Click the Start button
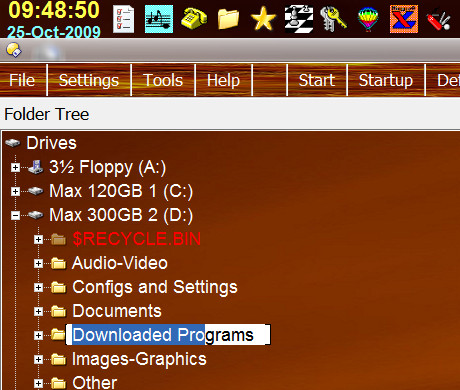This screenshot has height=390, width=460. pyautogui.click(x=317, y=80)
